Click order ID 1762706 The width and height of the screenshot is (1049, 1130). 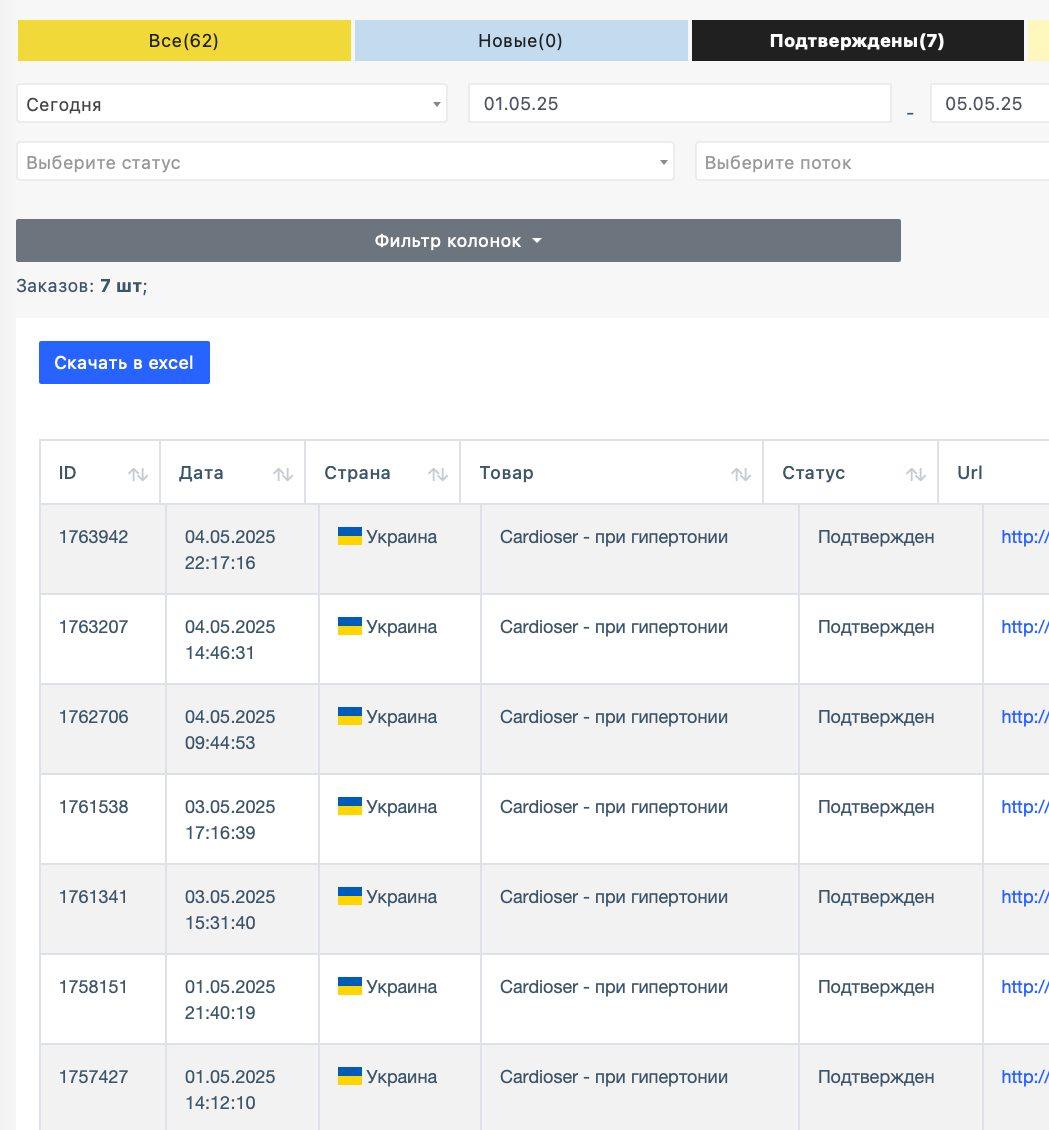click(94, 717)
